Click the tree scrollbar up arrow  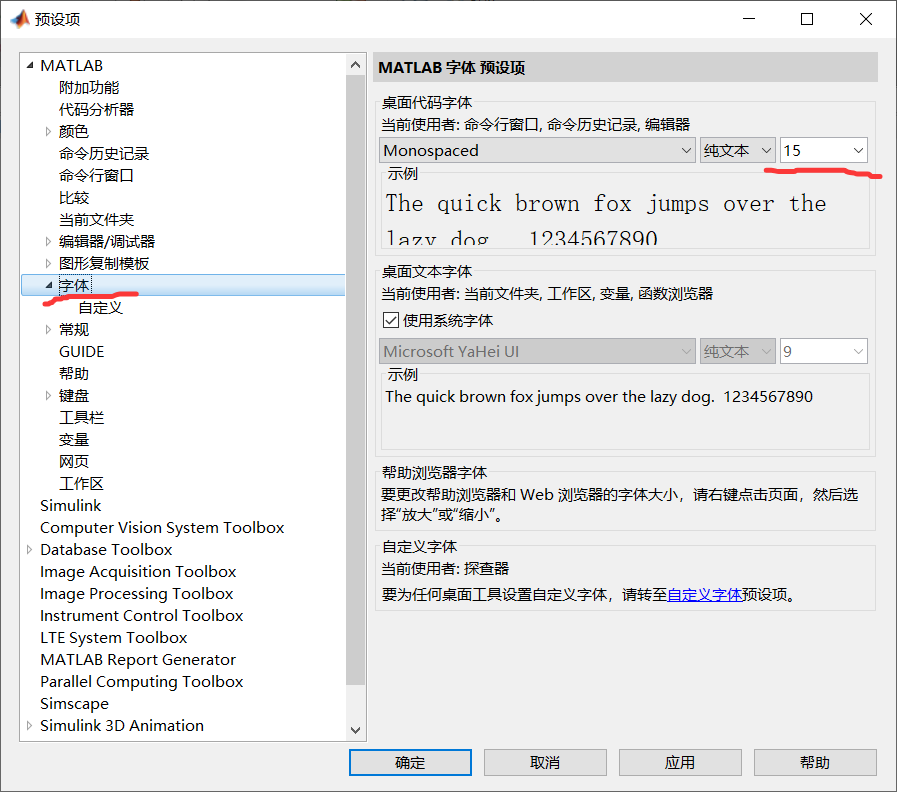[x=355, y=64]
